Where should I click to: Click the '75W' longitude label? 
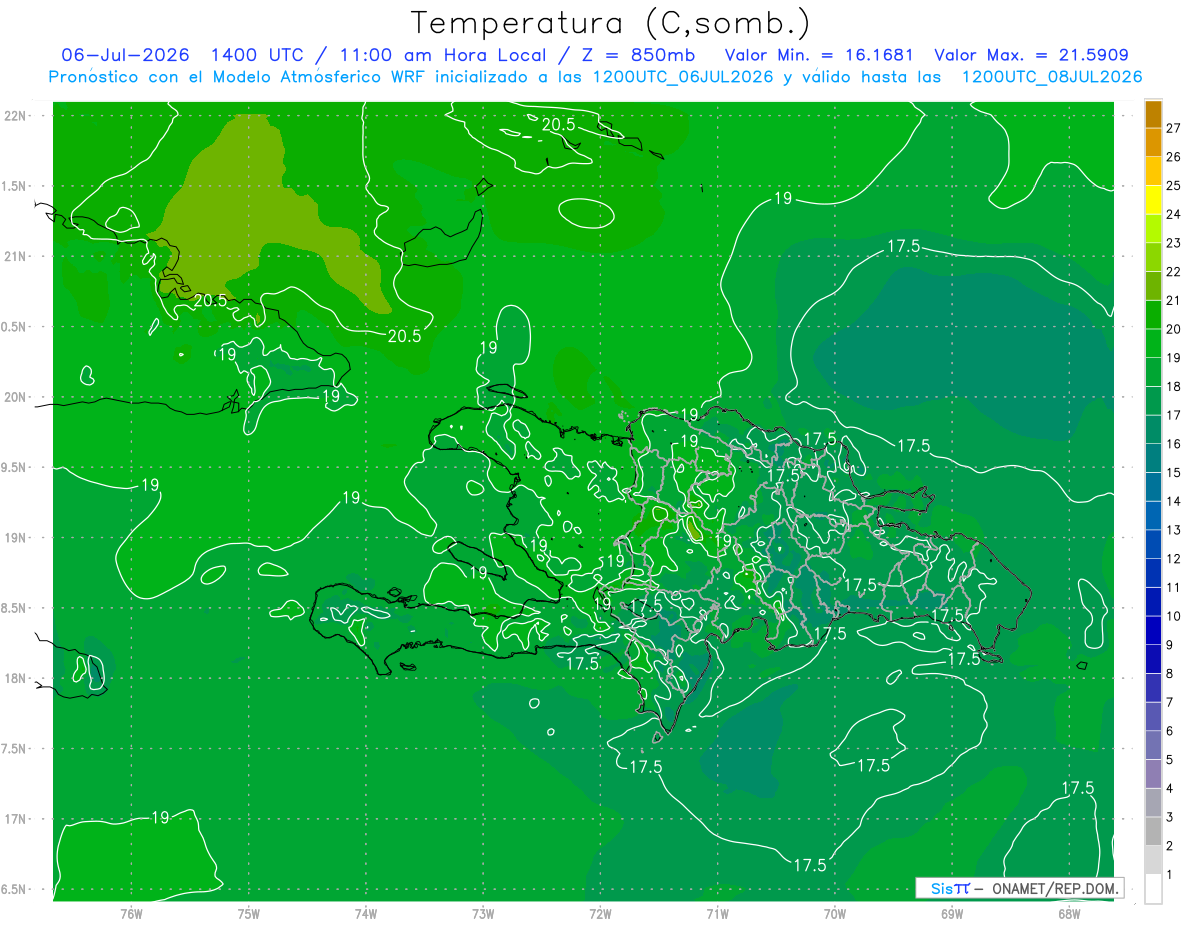click(x=249, y=913)
